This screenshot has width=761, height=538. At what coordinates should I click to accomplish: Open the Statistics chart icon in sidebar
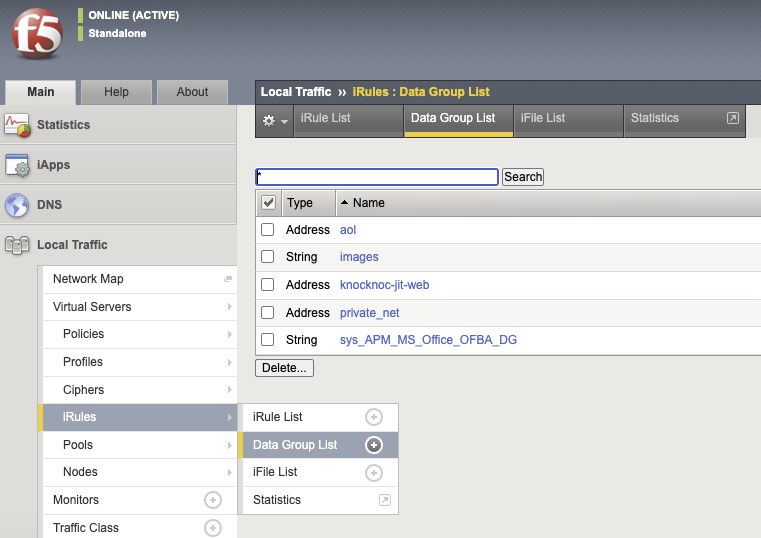(x=18, y=125)
